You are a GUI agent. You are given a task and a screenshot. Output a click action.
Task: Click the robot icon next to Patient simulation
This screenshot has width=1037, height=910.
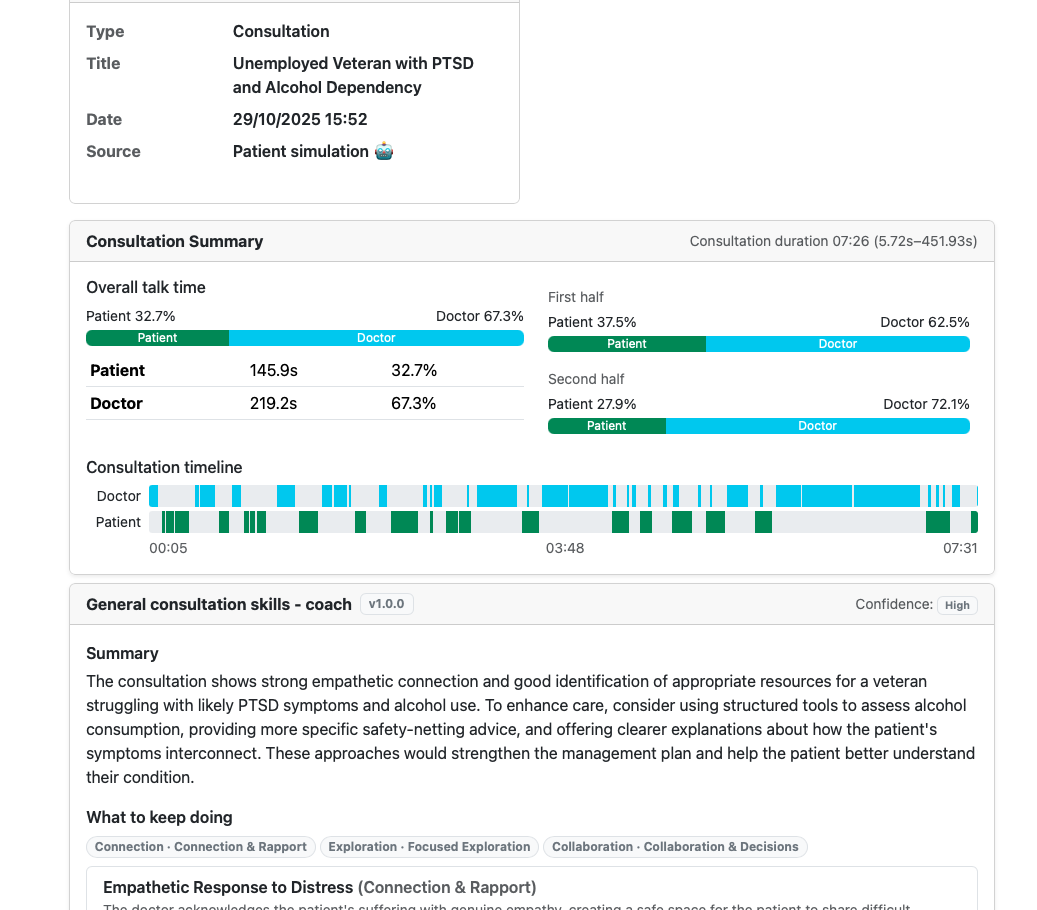(x=384, y=151)
